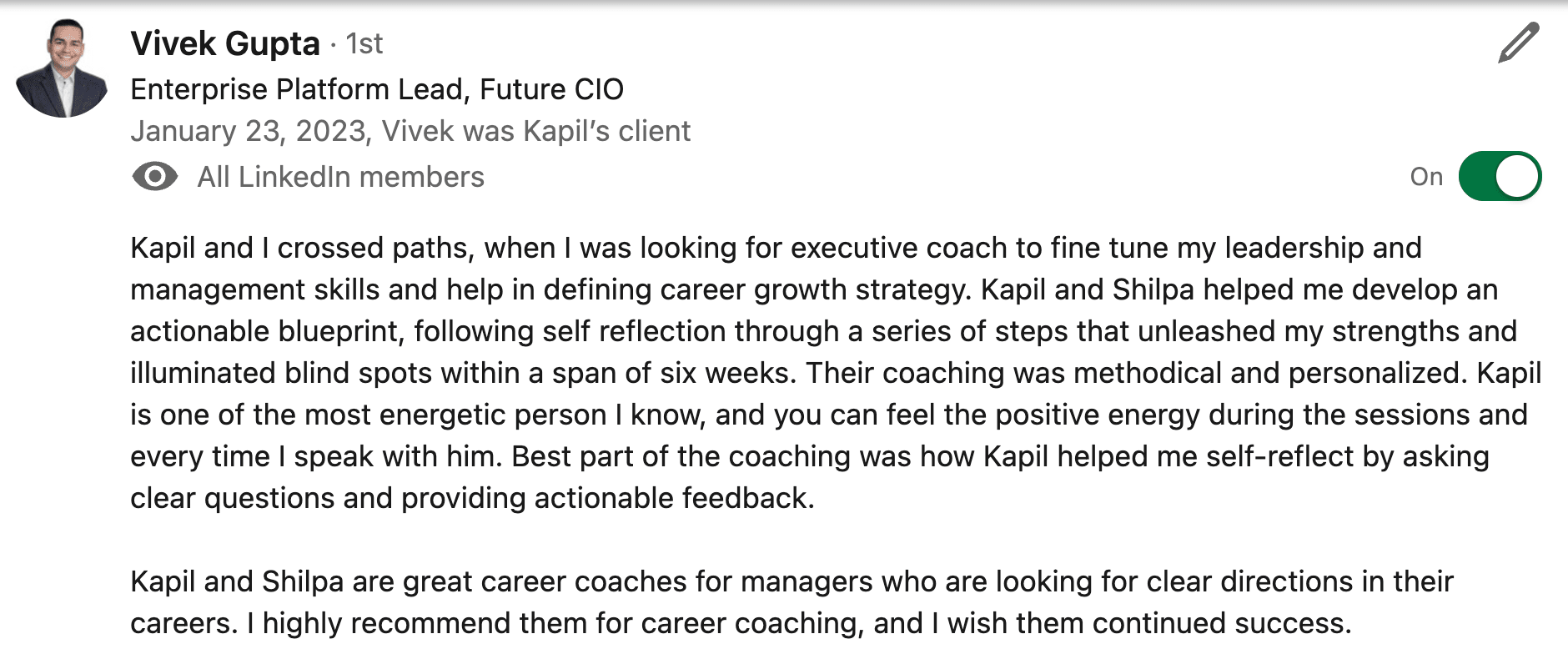Open the Vivek Gupta name link

point(225,43)
